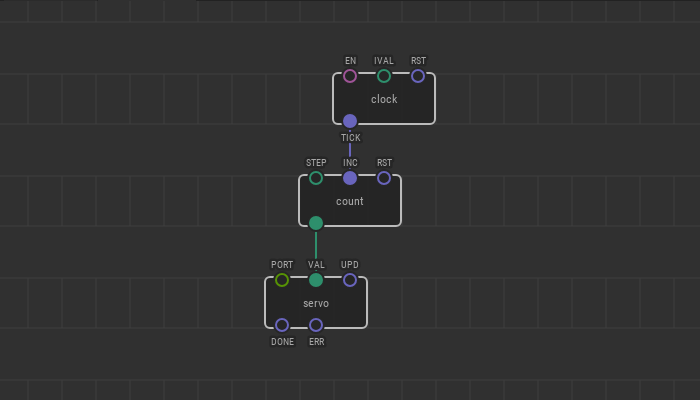Select the servo node body

coord(335,303)
